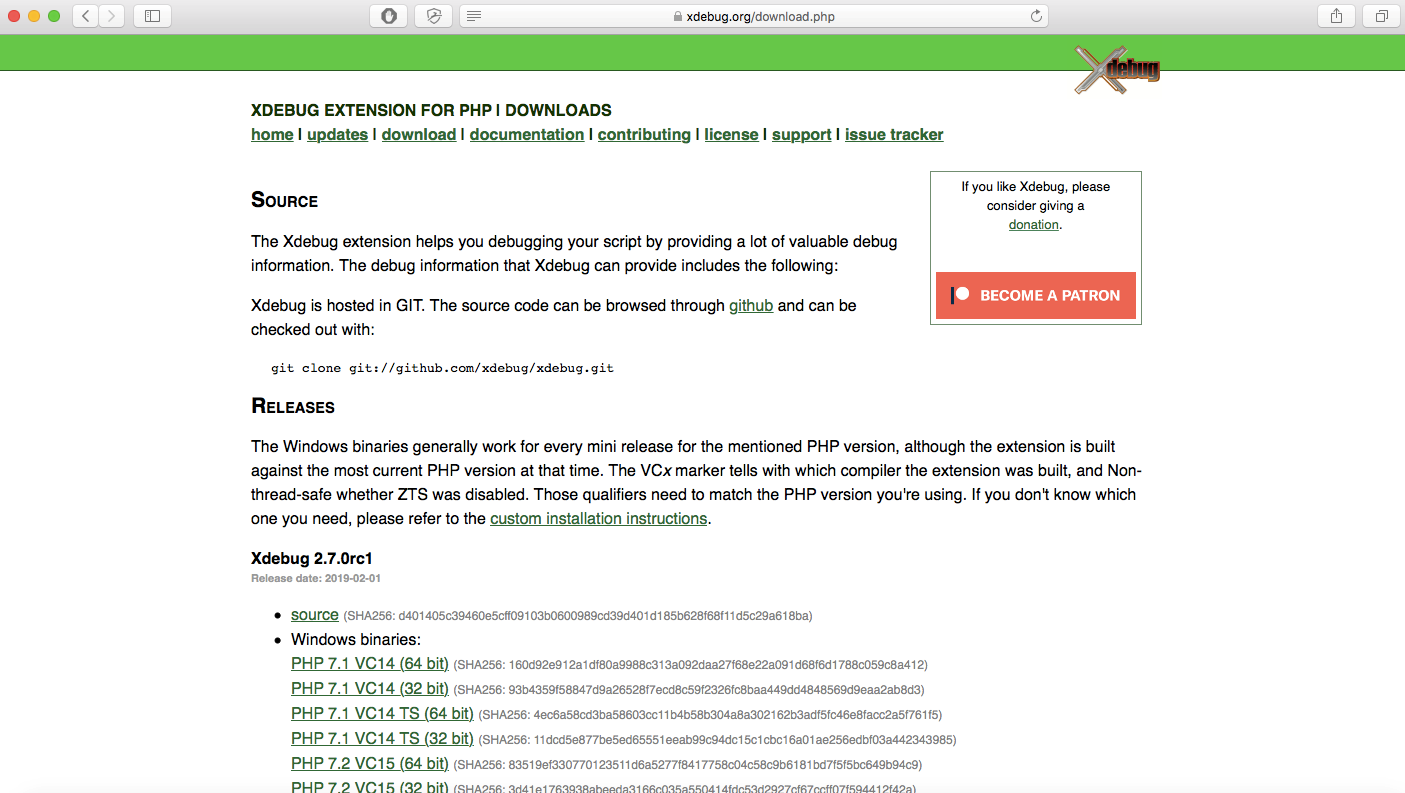The image size is (1405, 793).
Task: Open custom installation instructions link
Action: point(599,519)
